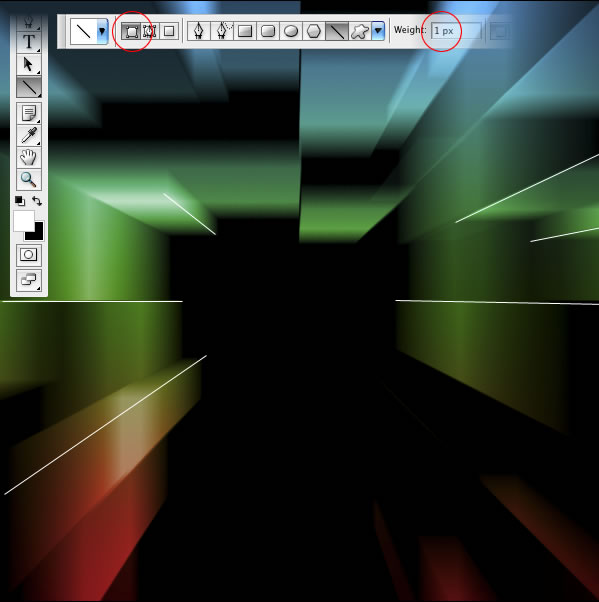599x602 pixels.
Task: Choose the Custom Shape tool
Action: coord(360,31)
